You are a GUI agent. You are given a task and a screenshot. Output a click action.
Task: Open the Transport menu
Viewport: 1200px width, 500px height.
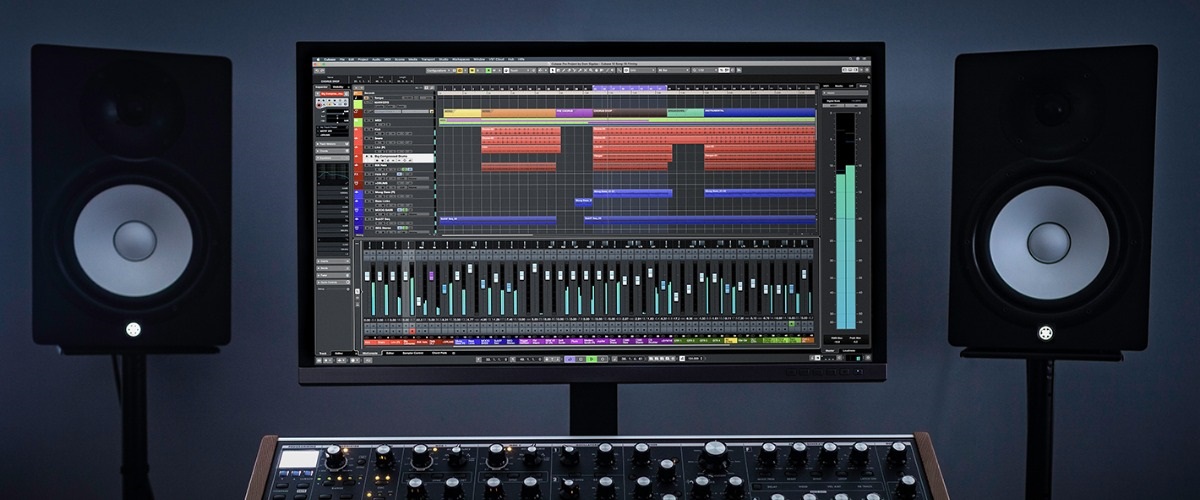click(428, 59)
